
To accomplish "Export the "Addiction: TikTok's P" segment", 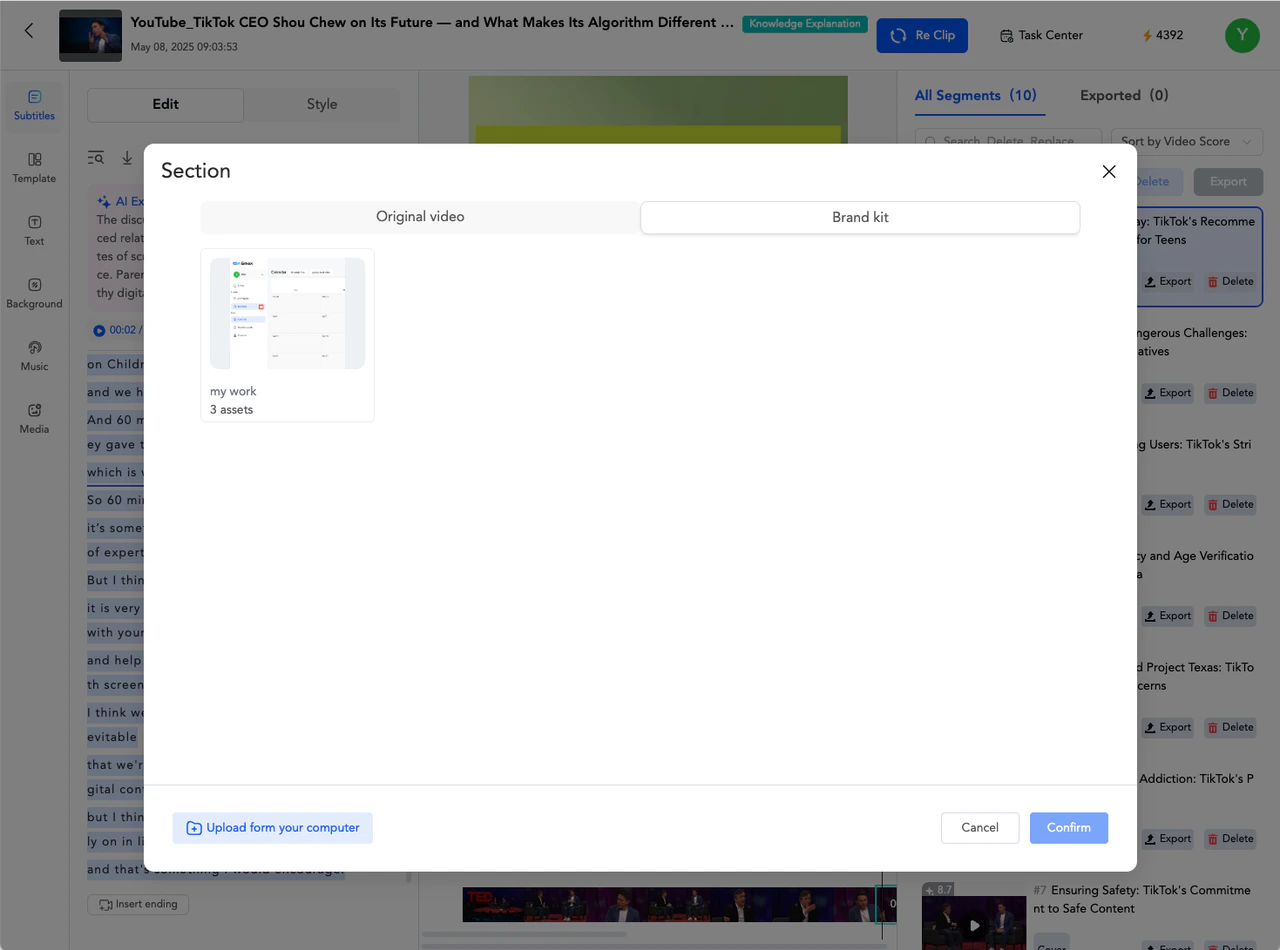I will click(1168, 839).
